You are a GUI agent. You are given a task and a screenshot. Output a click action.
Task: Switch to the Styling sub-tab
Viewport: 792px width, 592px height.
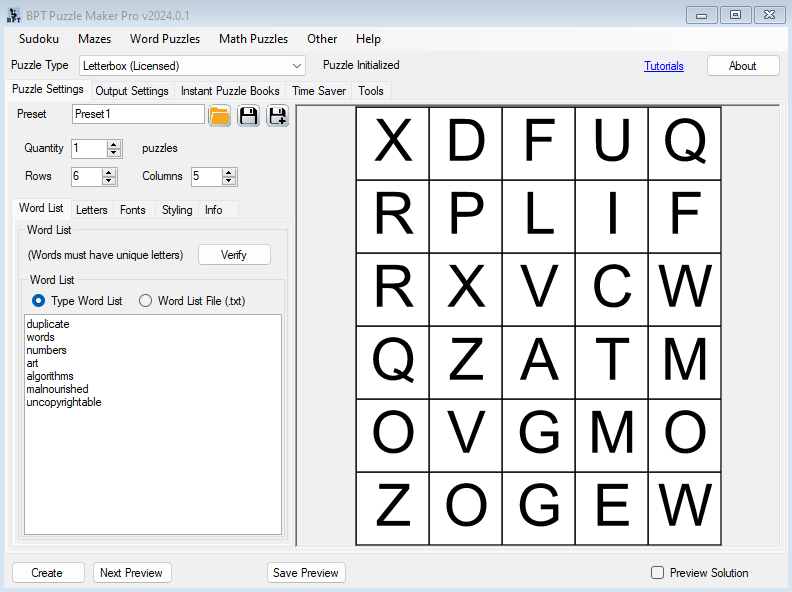177,210
